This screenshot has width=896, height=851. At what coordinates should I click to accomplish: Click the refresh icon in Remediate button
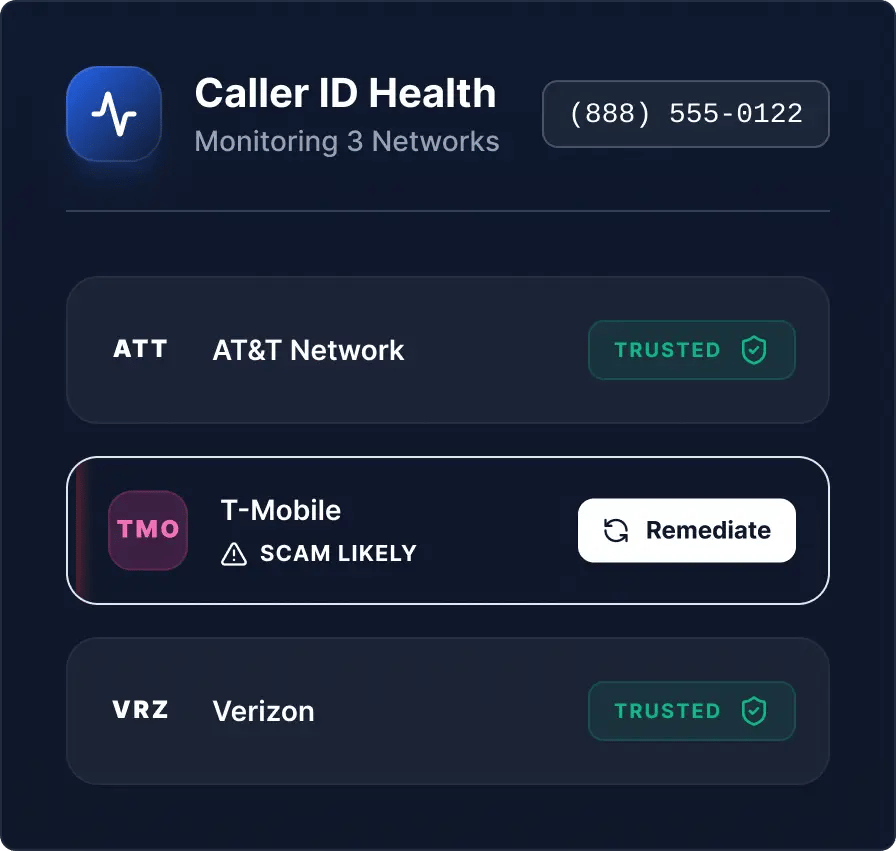coord(616,530)
